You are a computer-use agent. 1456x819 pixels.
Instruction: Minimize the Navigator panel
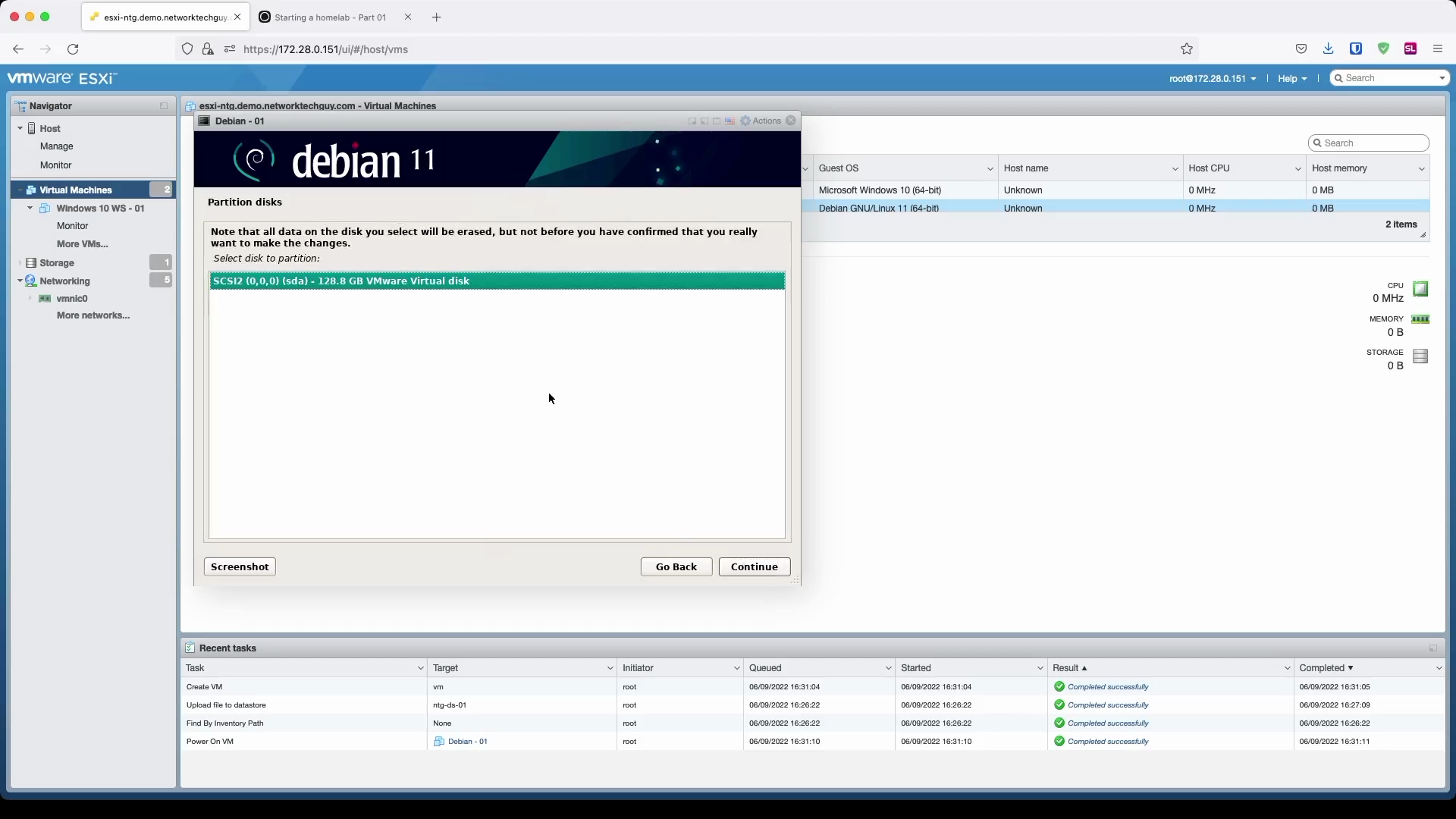coord(164,106)
